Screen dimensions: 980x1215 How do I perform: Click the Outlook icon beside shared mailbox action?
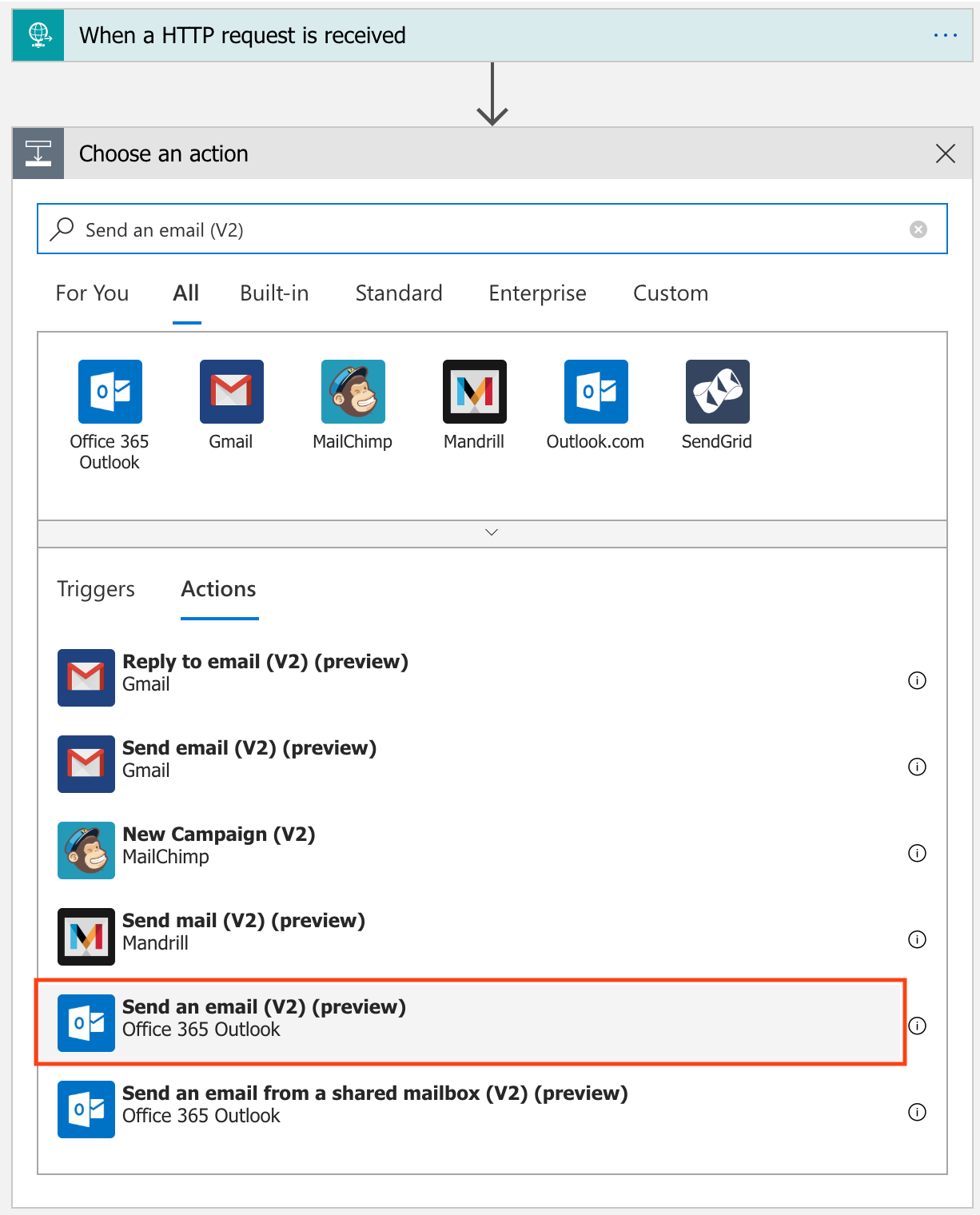pyautogui.click(x=86, y=1109)
